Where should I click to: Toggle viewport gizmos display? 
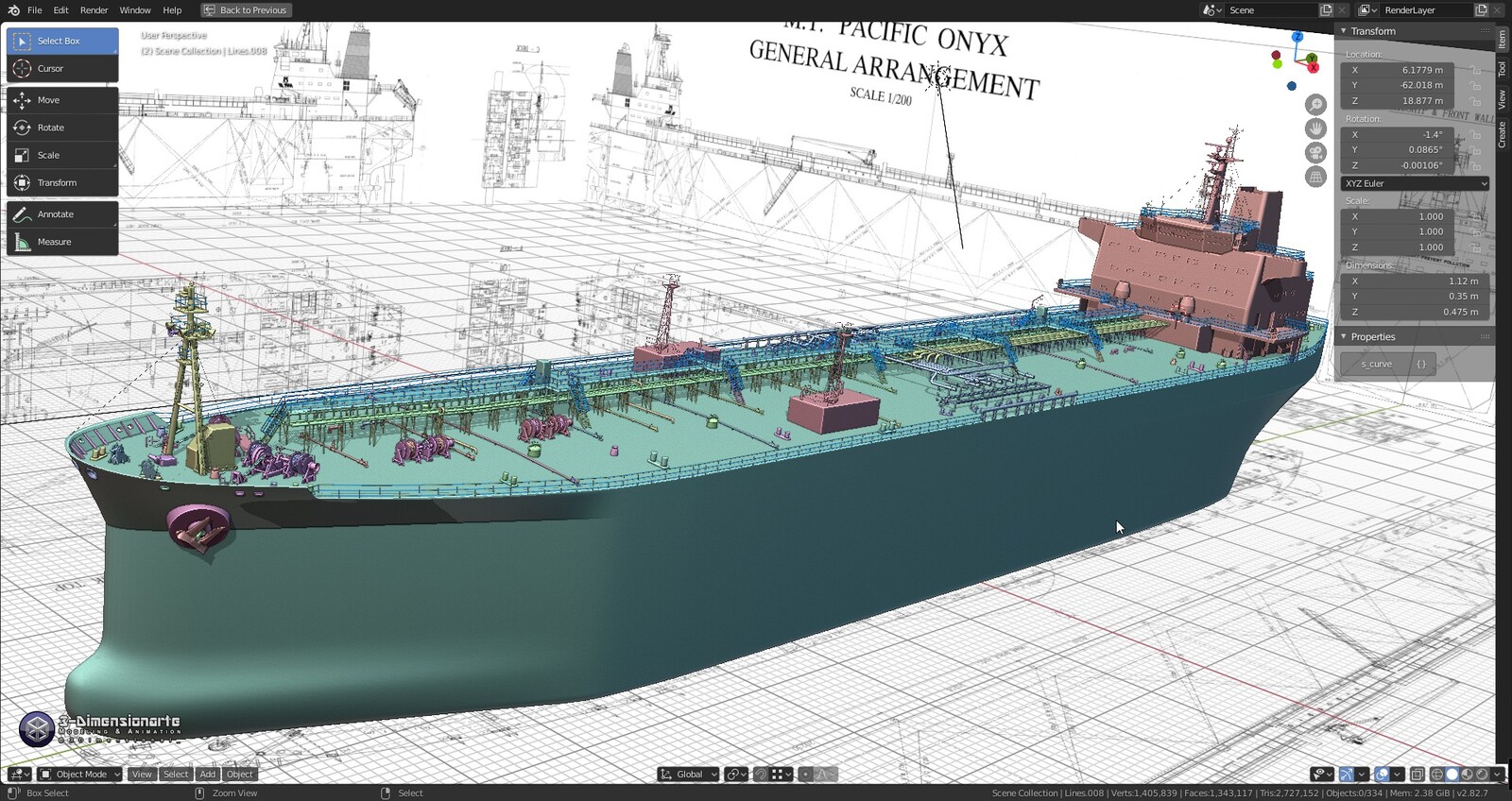[1347, 774]
